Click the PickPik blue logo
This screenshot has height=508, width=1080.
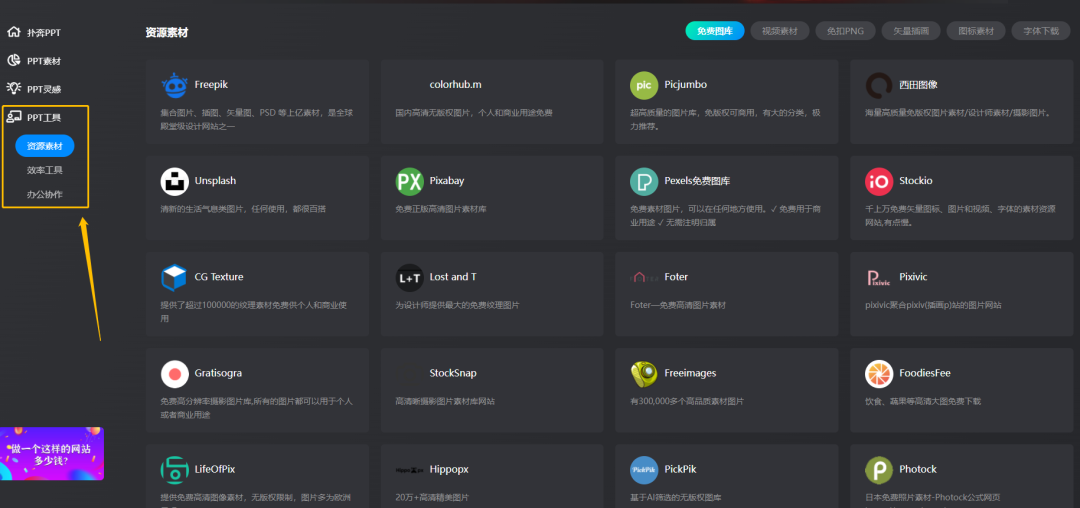(x=644, y=469)
